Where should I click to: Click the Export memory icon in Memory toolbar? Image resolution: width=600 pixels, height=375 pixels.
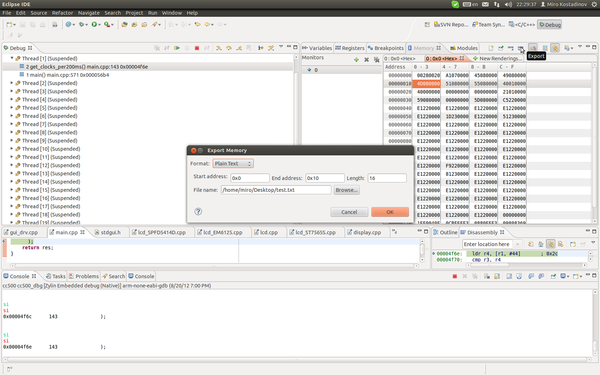[520, 48]
